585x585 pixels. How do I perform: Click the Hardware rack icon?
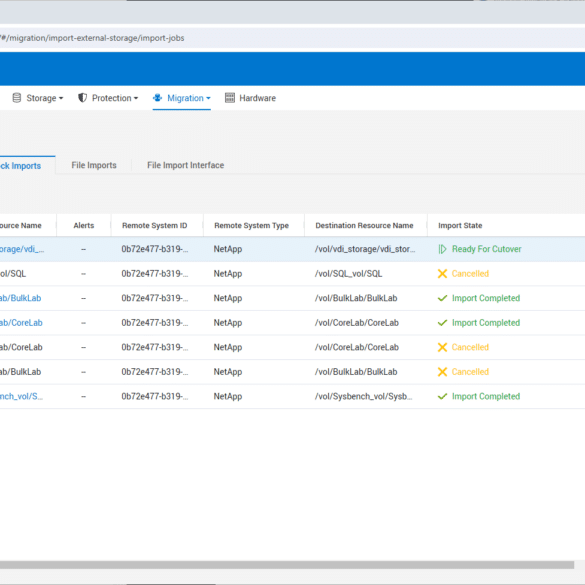click(230, 98)
